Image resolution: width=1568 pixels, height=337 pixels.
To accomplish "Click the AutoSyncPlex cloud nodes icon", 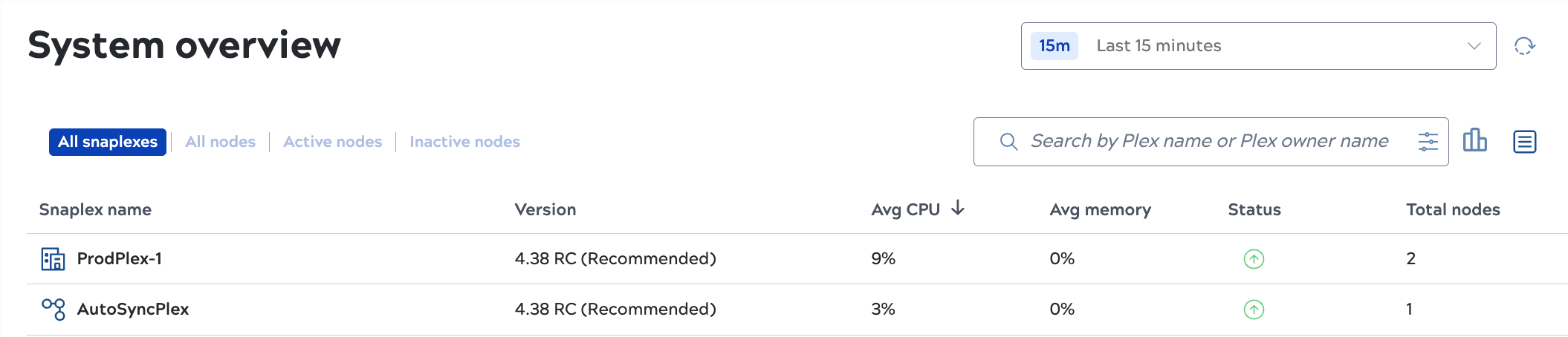I will coord(54,309).
